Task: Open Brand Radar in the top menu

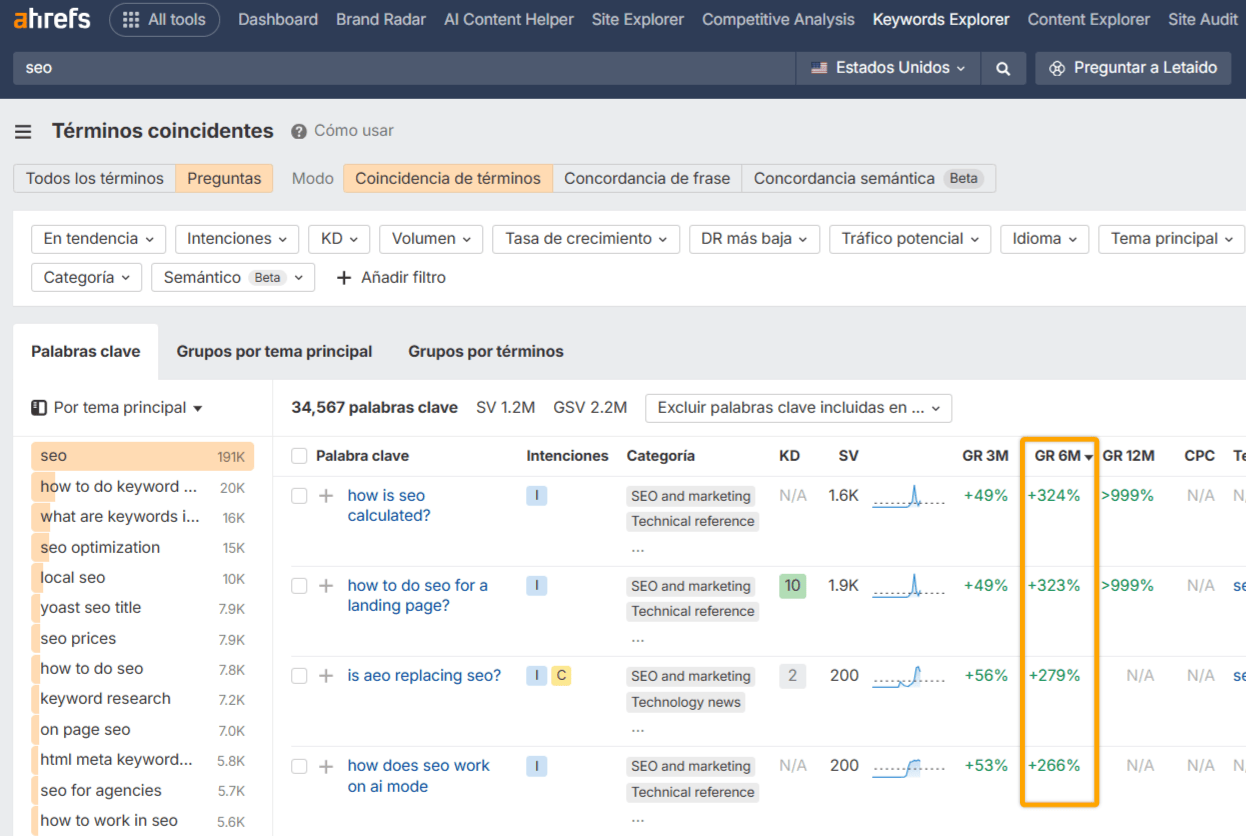Action: pos(381,19)
